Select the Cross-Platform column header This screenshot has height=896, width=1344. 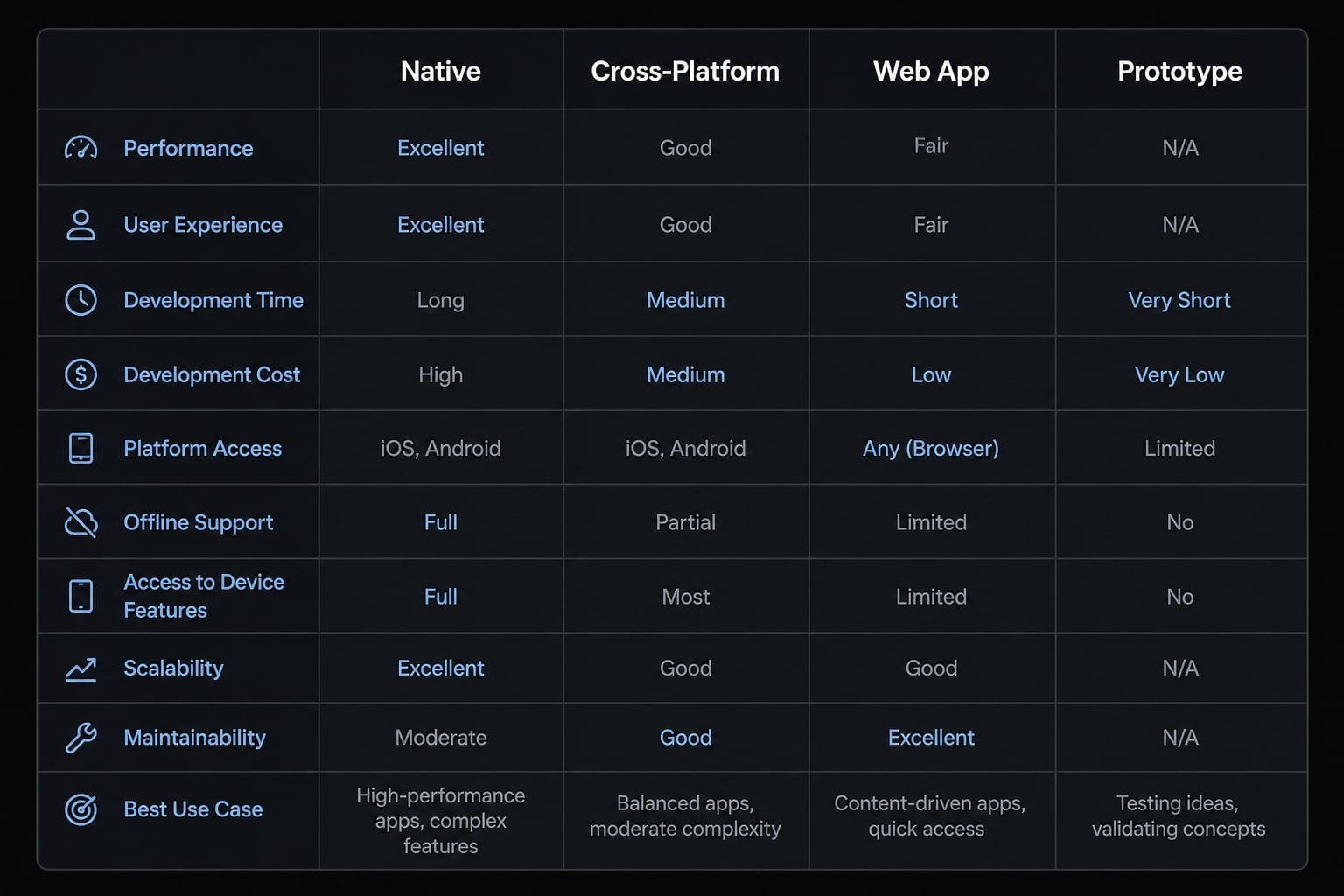(x=685, y=71)
